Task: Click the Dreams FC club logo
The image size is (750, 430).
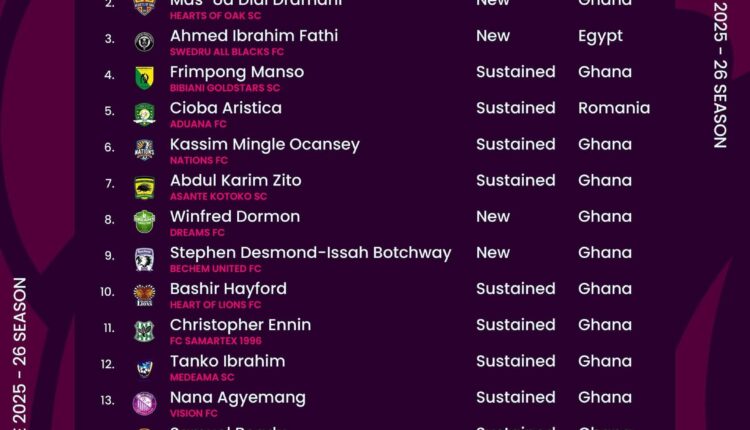Action: pos(144,222)
